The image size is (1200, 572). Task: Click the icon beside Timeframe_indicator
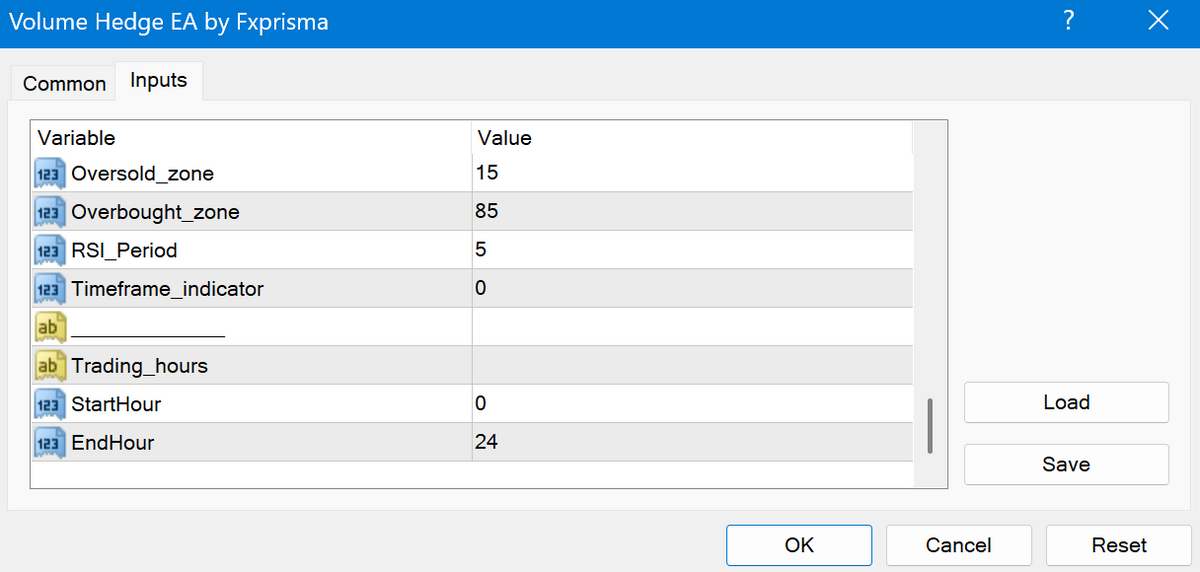click(50, 289)
